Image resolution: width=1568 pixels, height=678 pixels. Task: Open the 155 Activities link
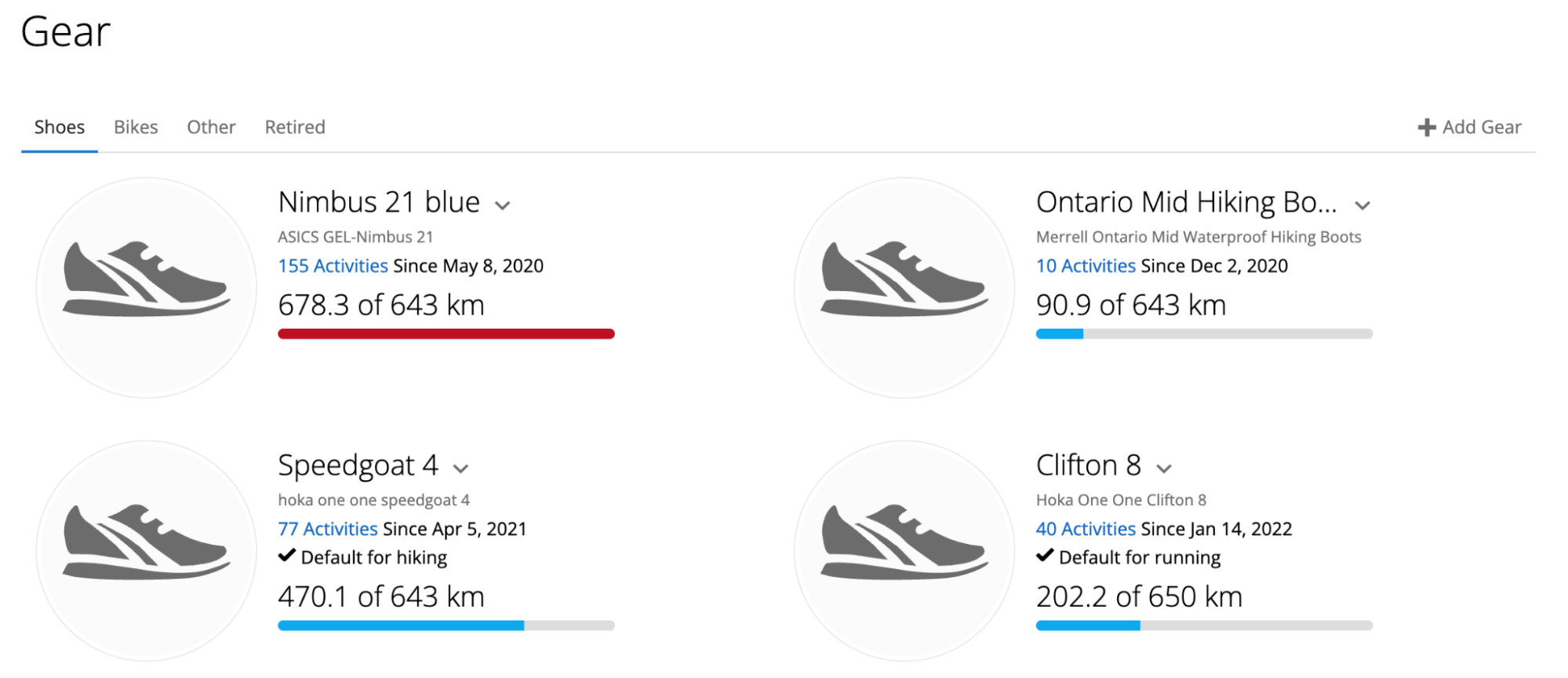tap(333, 266)
